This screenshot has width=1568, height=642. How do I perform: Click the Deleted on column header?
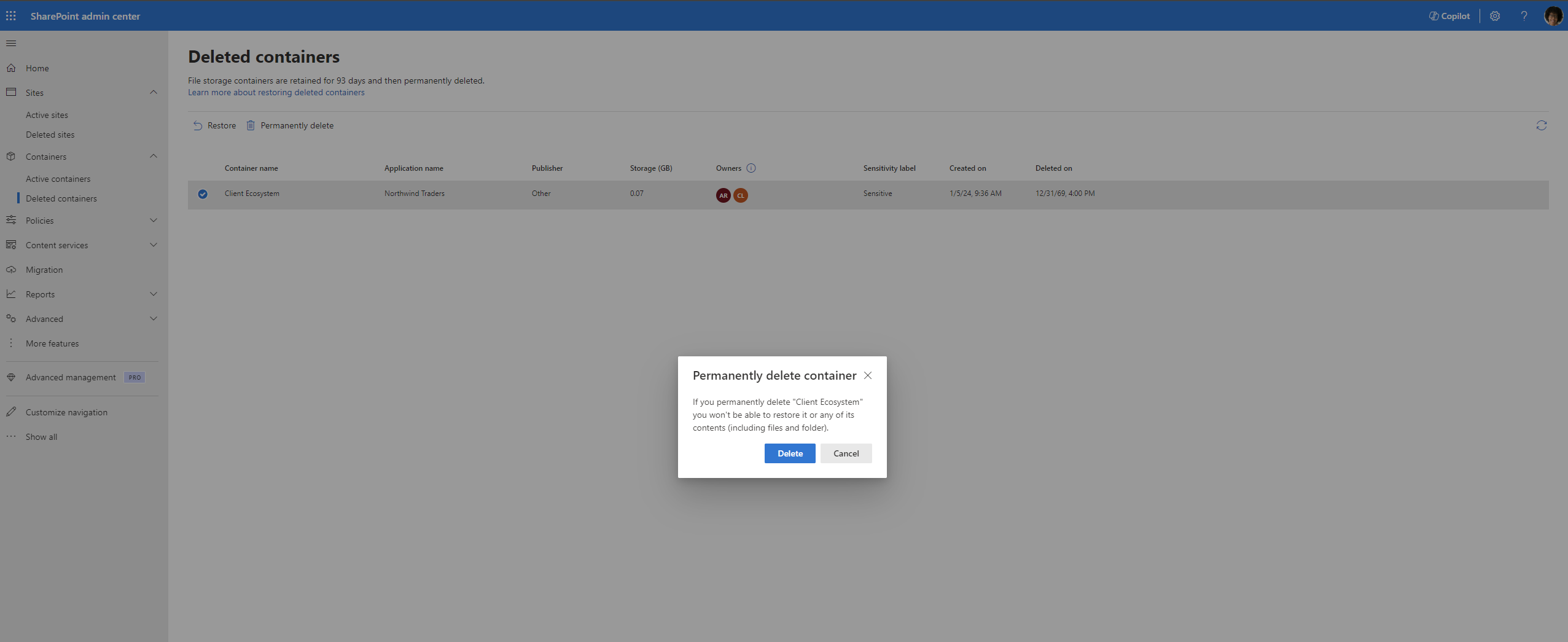click(x=1054, y=168)
